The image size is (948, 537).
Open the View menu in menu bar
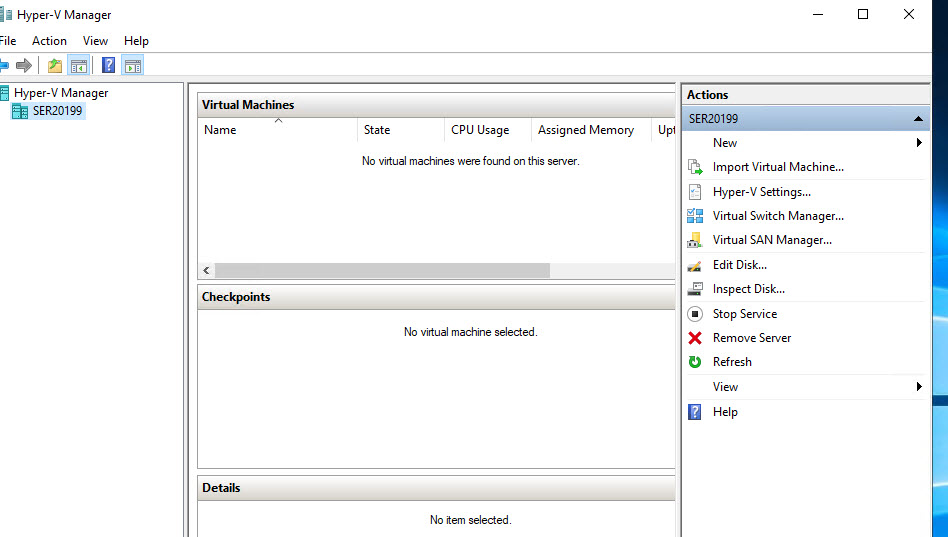95,41
